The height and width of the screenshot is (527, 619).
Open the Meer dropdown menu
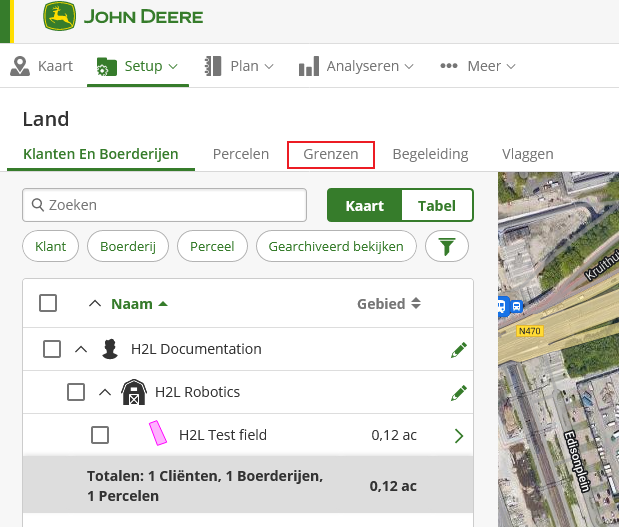(478, 66)
